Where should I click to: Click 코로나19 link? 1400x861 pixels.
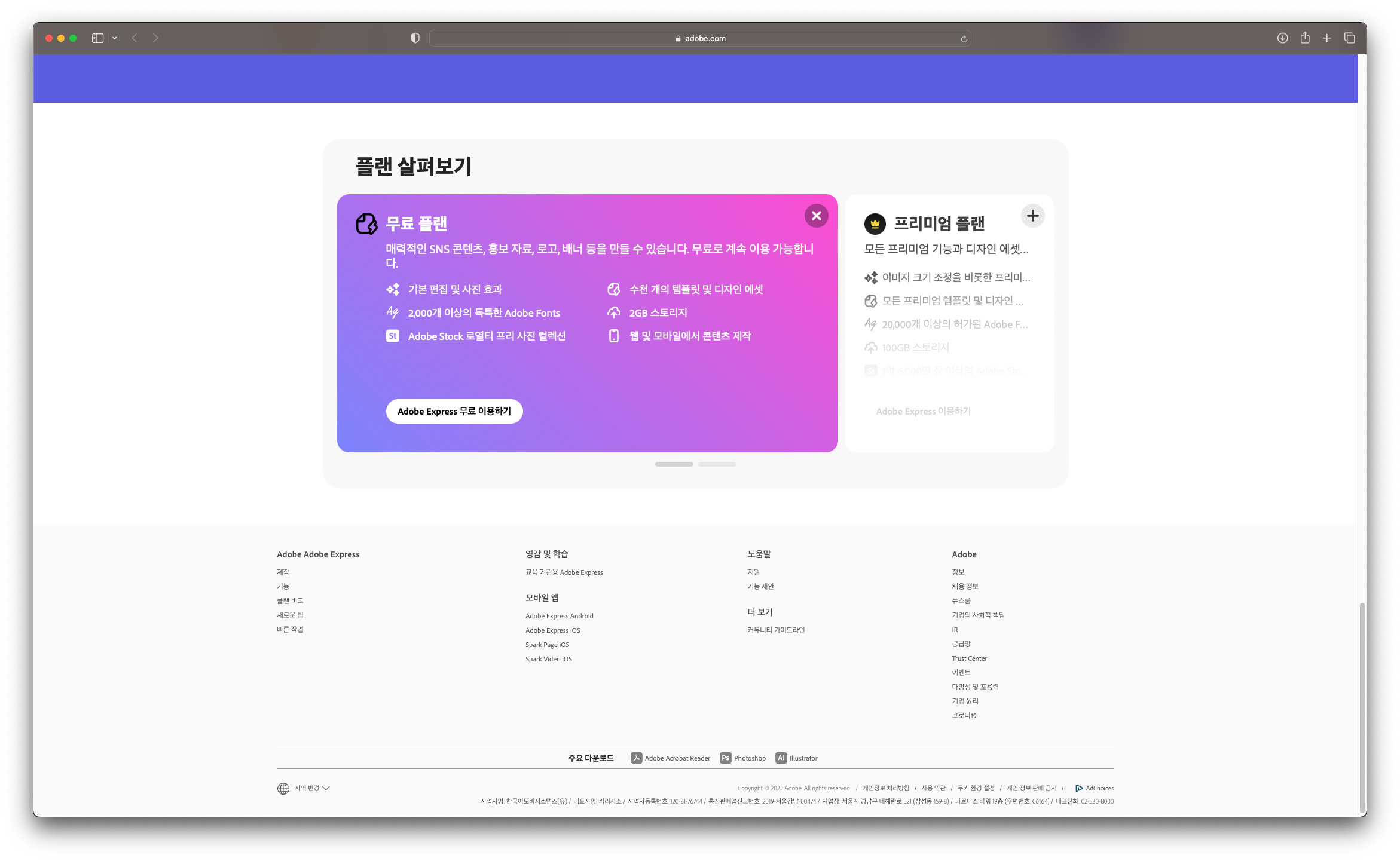click(x=964, y=716)
